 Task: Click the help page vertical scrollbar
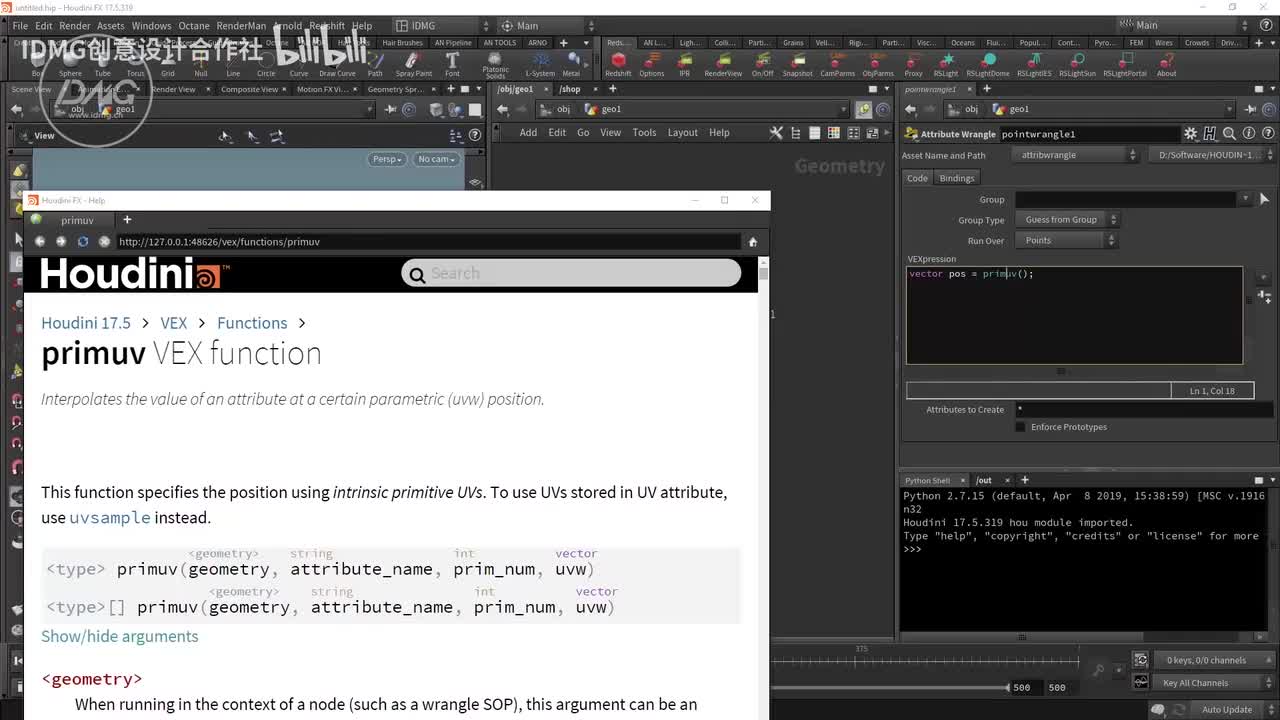[x=763, y=487]
